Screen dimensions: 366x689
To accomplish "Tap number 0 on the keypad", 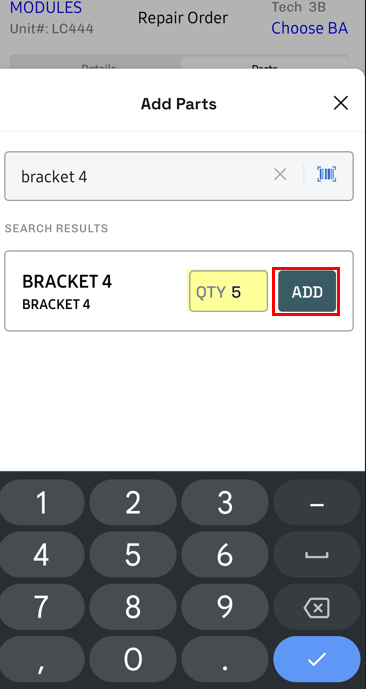I will 133,660.
